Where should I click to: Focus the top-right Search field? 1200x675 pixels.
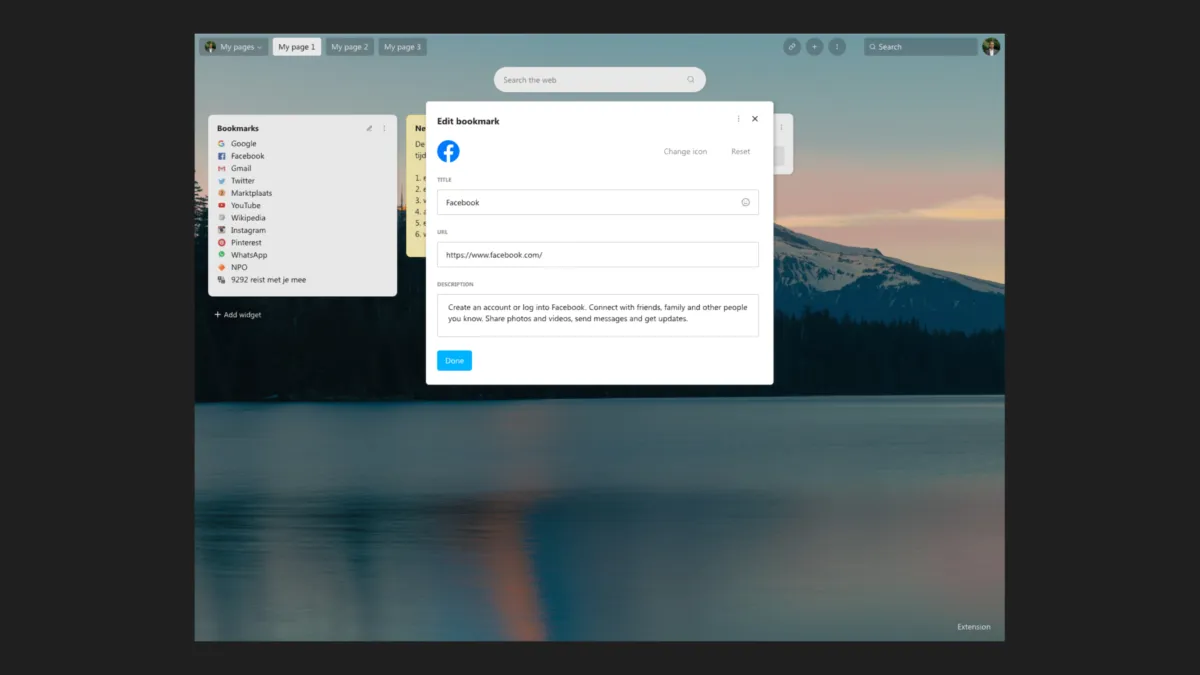pos(921,47)
